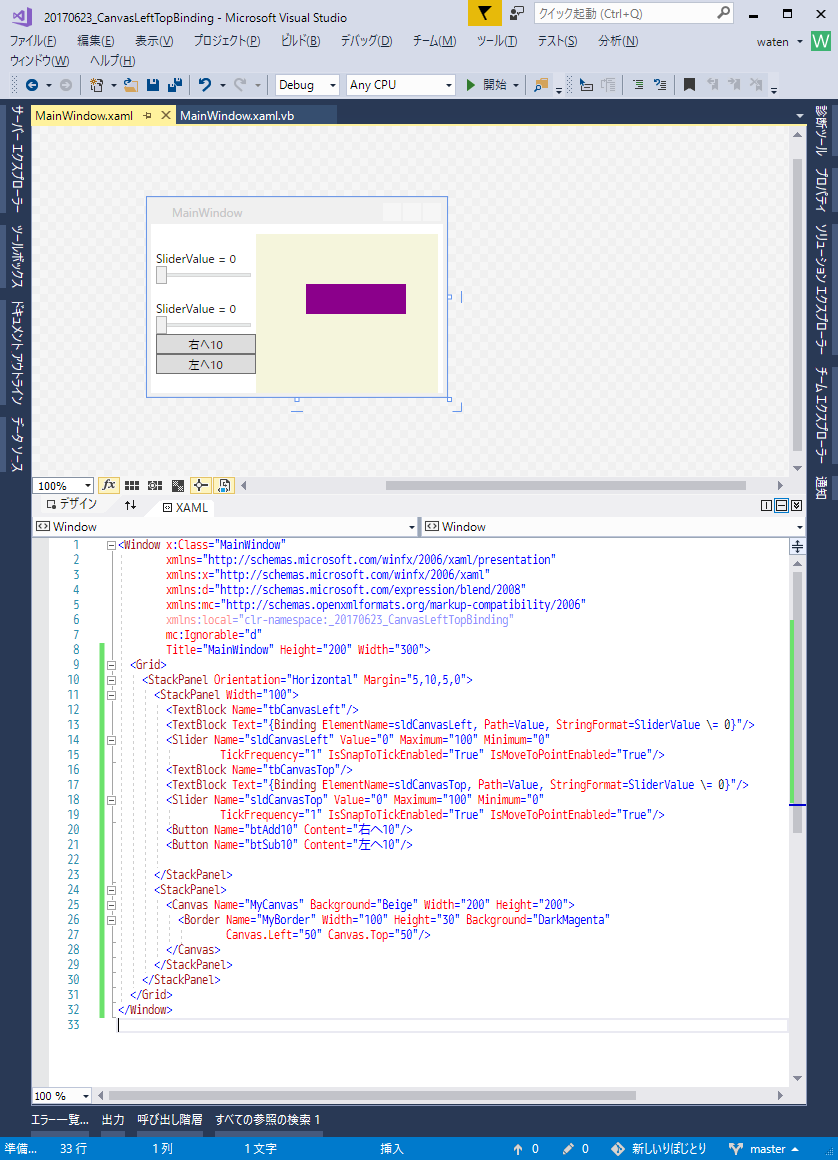The image size is (838, 1160).
Task: Open the left Window element dropdown
Action: click(x=412, y=527)
